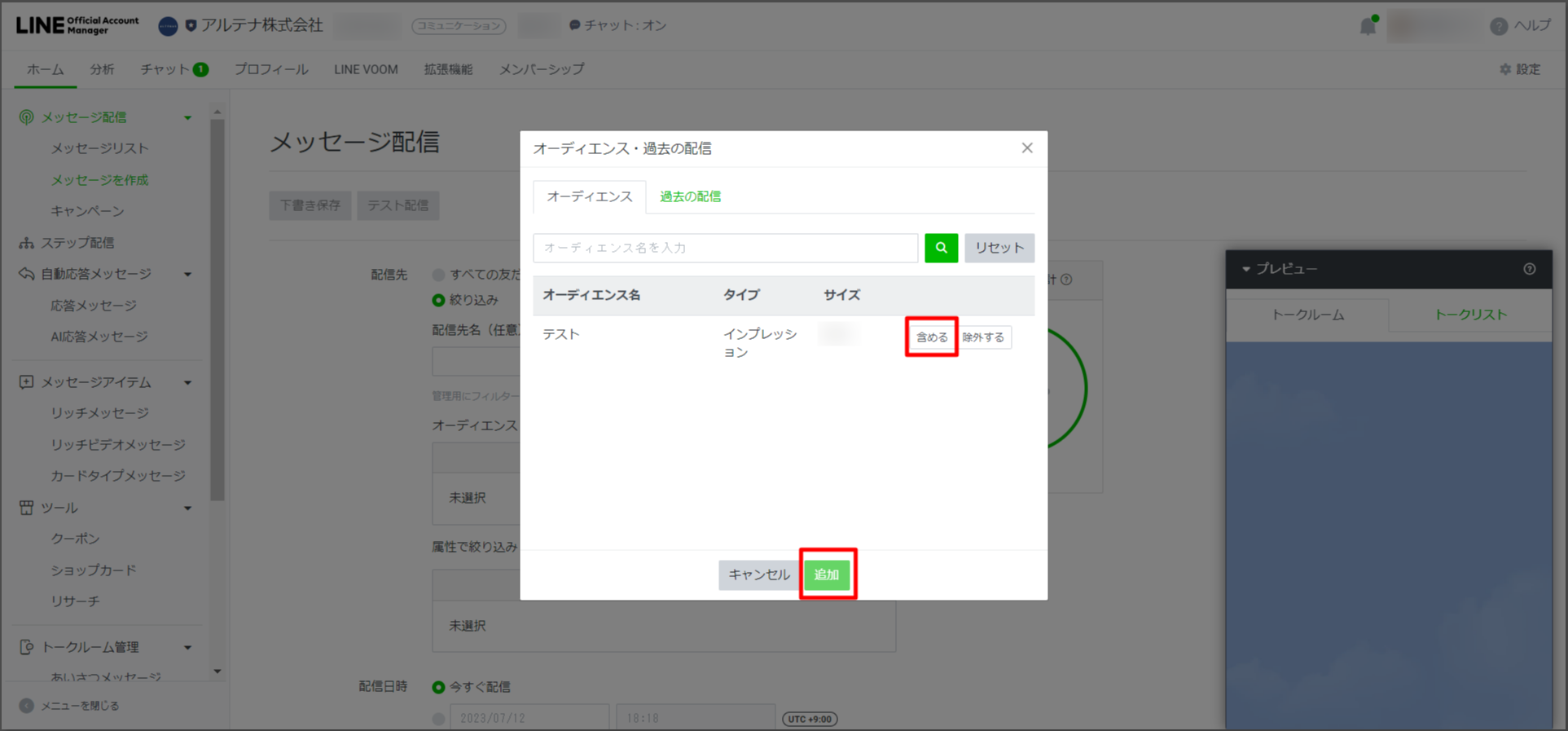
Task: Collapse the プレビュー panel triangle
Action: (x=1246, y=269)
